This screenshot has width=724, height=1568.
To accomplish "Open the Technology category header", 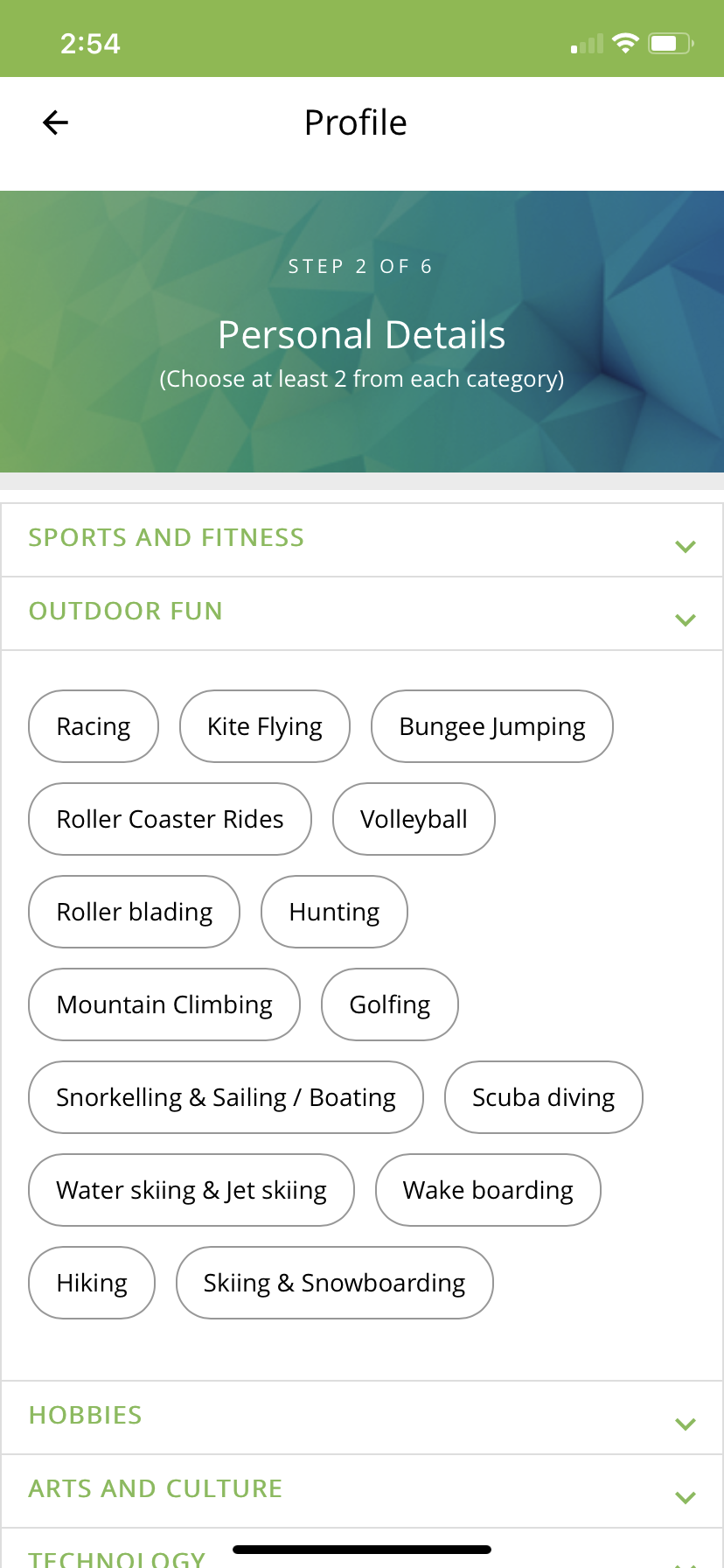I will [x=117, y=1557].
